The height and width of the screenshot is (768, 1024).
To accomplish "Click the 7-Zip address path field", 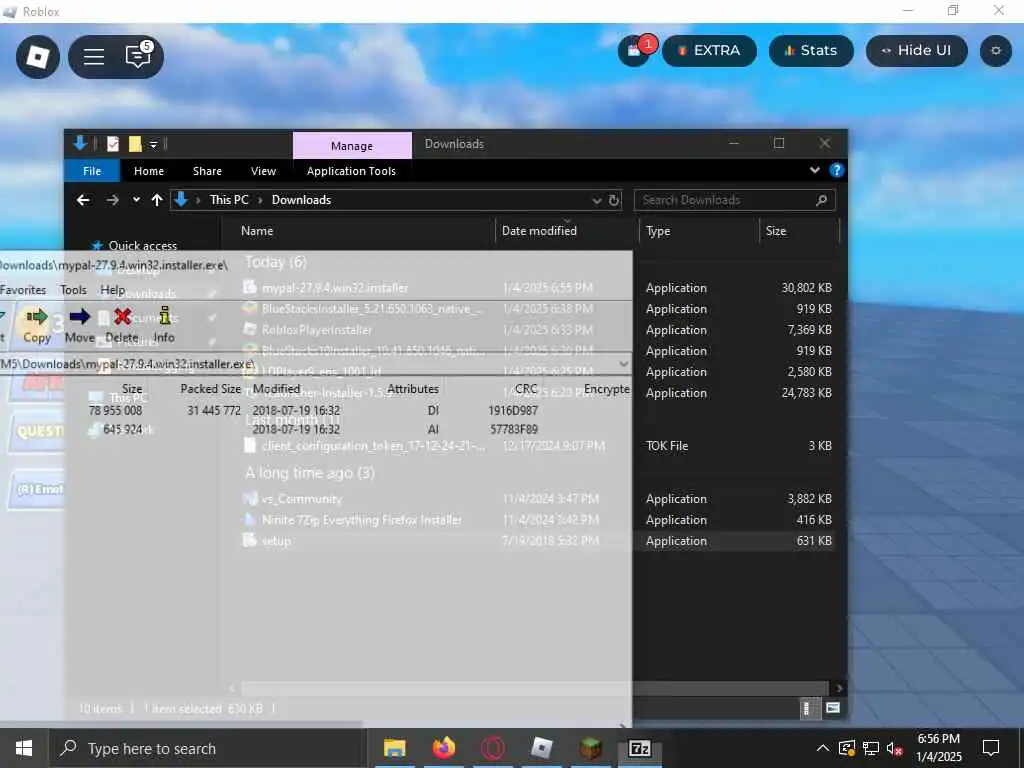I will (x=307, y=364).
